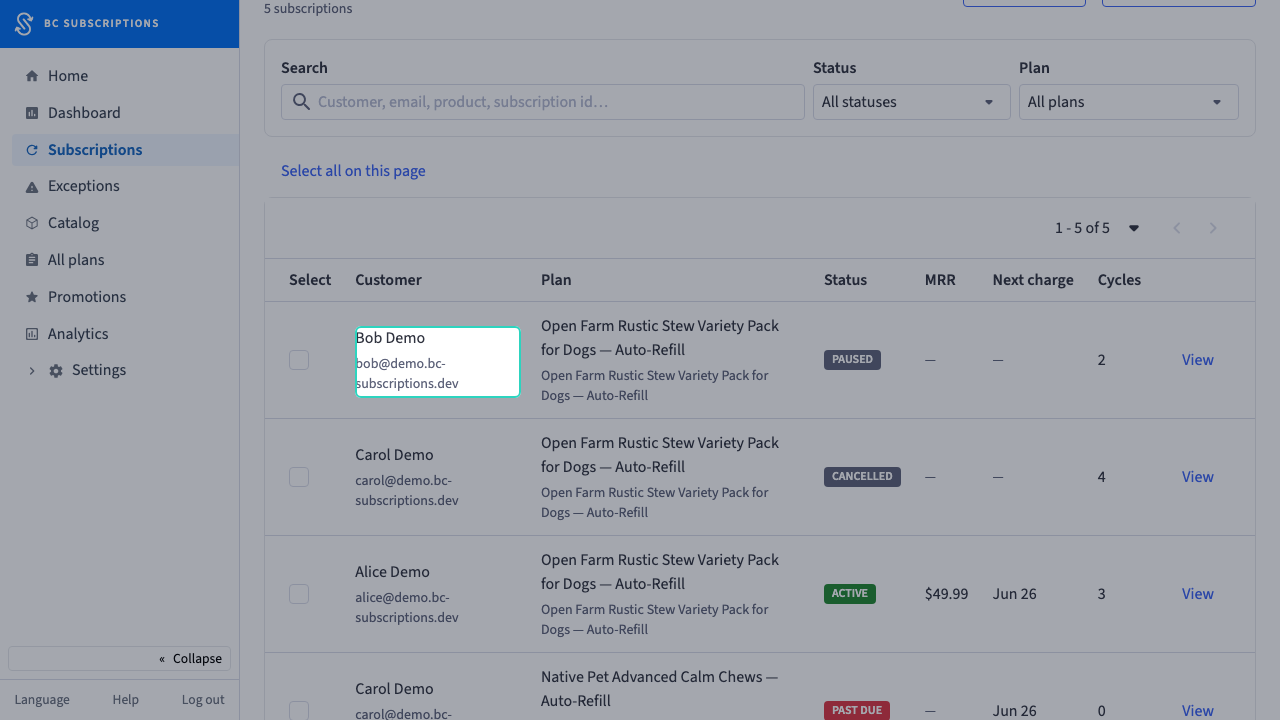
Task: Click the Settings gear icon
Action: [x=56, y=371]
